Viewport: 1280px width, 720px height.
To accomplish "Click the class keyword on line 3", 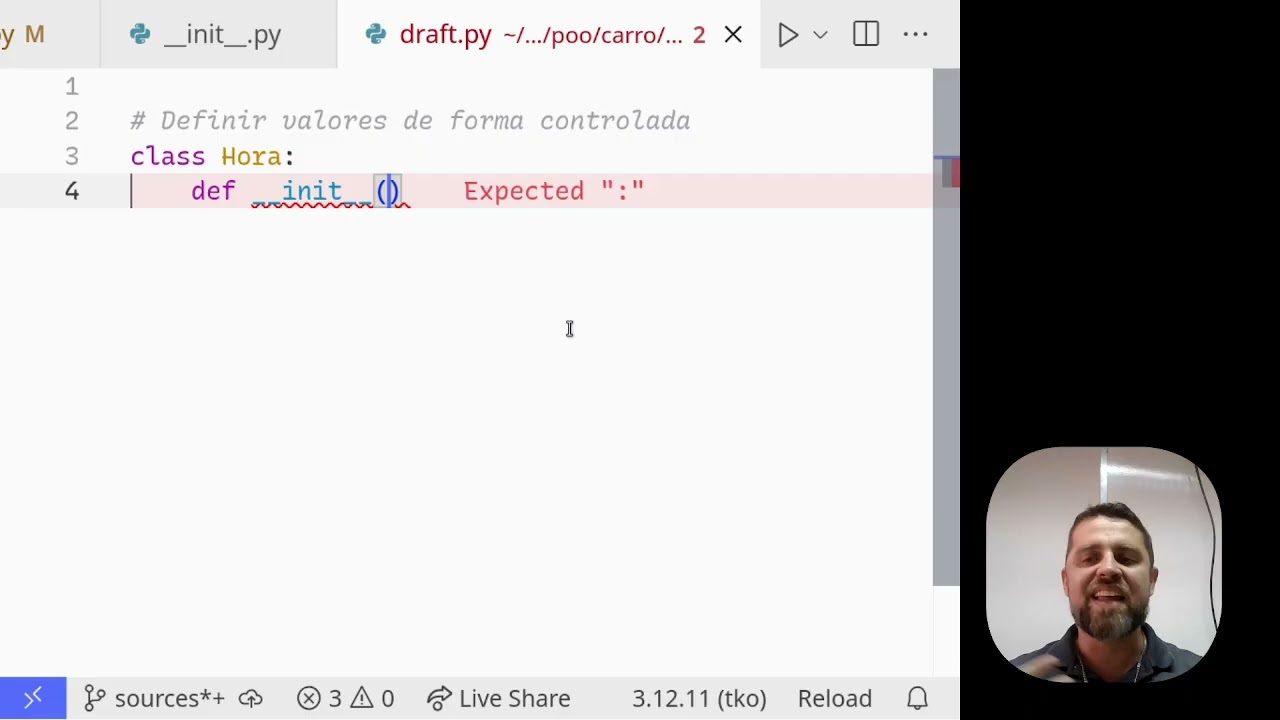I will pyautogui.click(x=168, y=157).
